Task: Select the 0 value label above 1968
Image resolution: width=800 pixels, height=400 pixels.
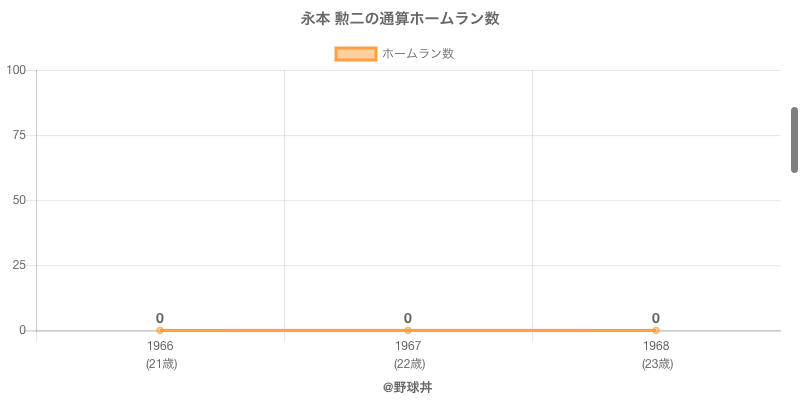Action: pos(656,318)
